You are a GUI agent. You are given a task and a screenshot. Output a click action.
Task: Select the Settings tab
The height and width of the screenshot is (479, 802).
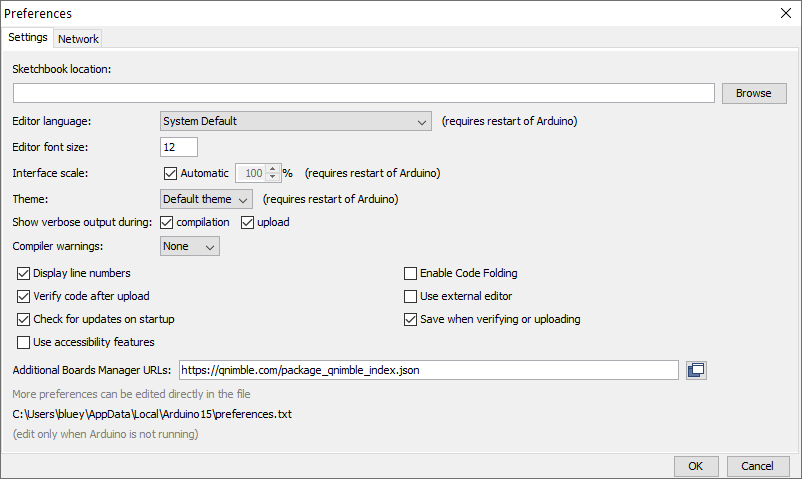pyautogui.click(x=27, y=38)
